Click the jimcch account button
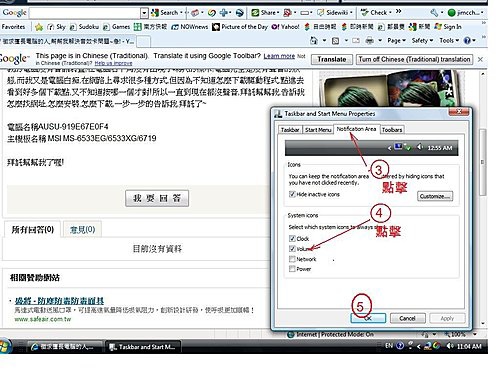500x375 pixels. pos(465,13)
